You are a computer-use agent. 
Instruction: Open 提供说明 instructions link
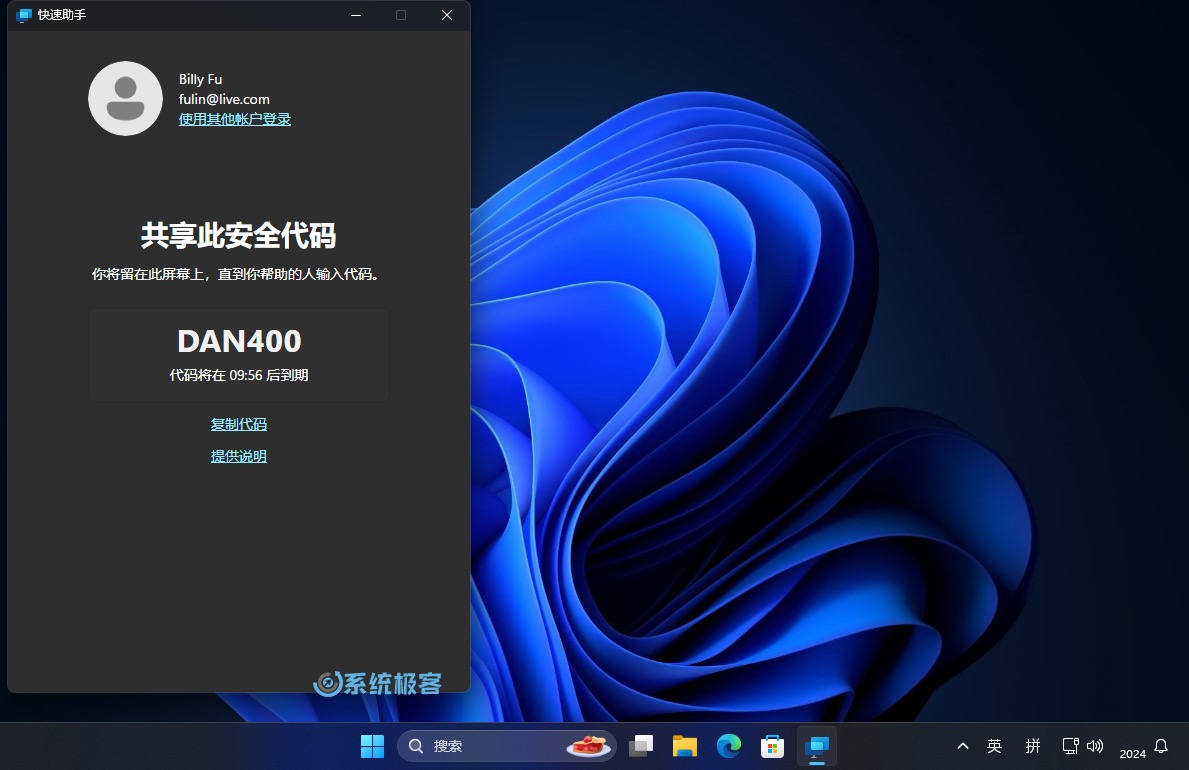[x=238, y=456]
